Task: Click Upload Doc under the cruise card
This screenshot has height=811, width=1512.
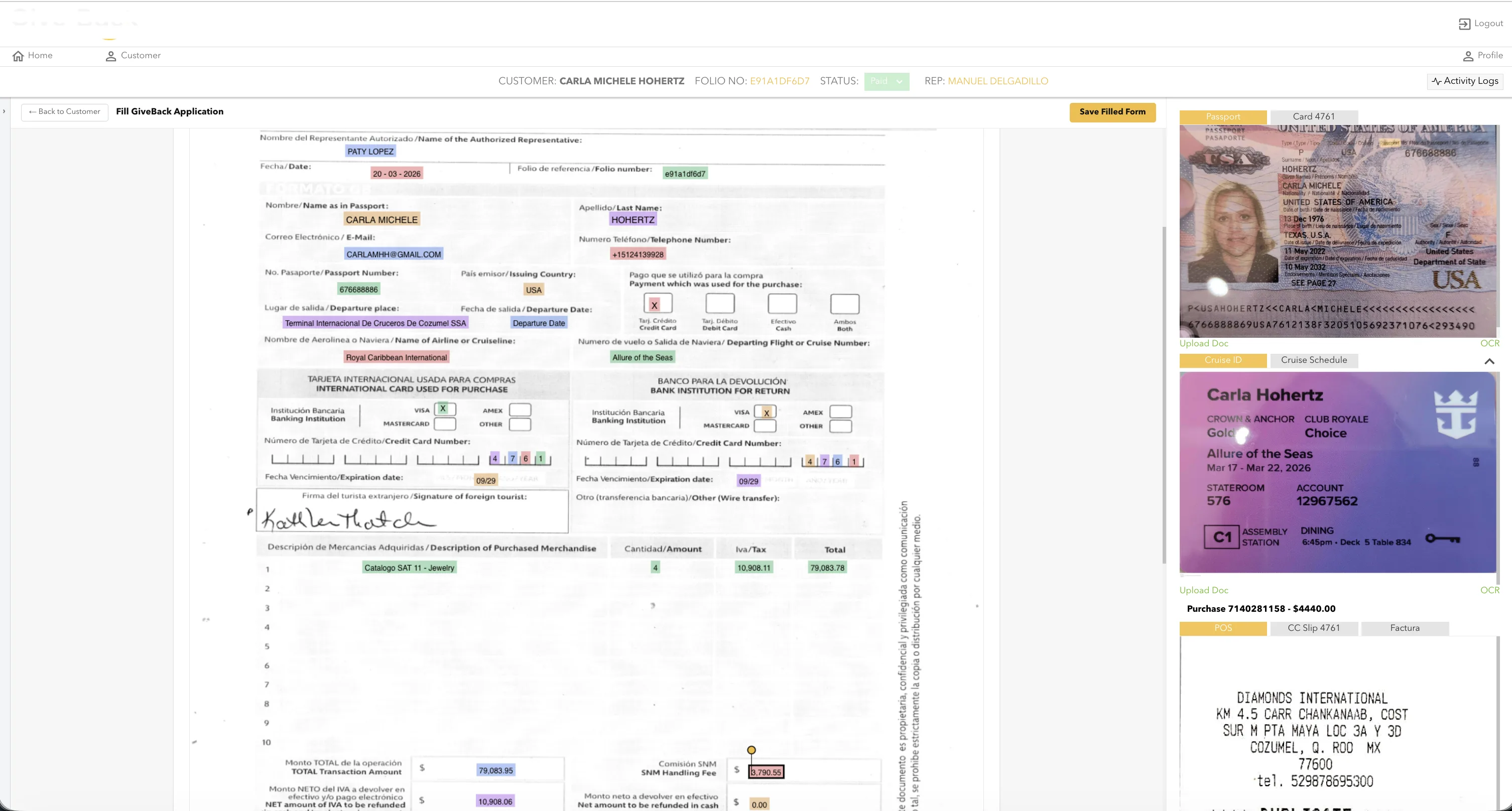Action: pos(1203,590)
